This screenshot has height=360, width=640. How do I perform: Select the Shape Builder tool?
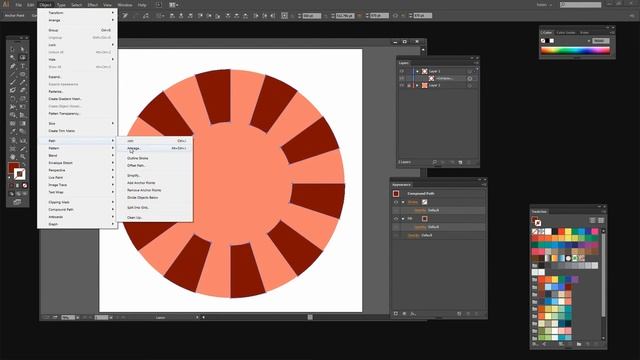click(x=13, y=116)
